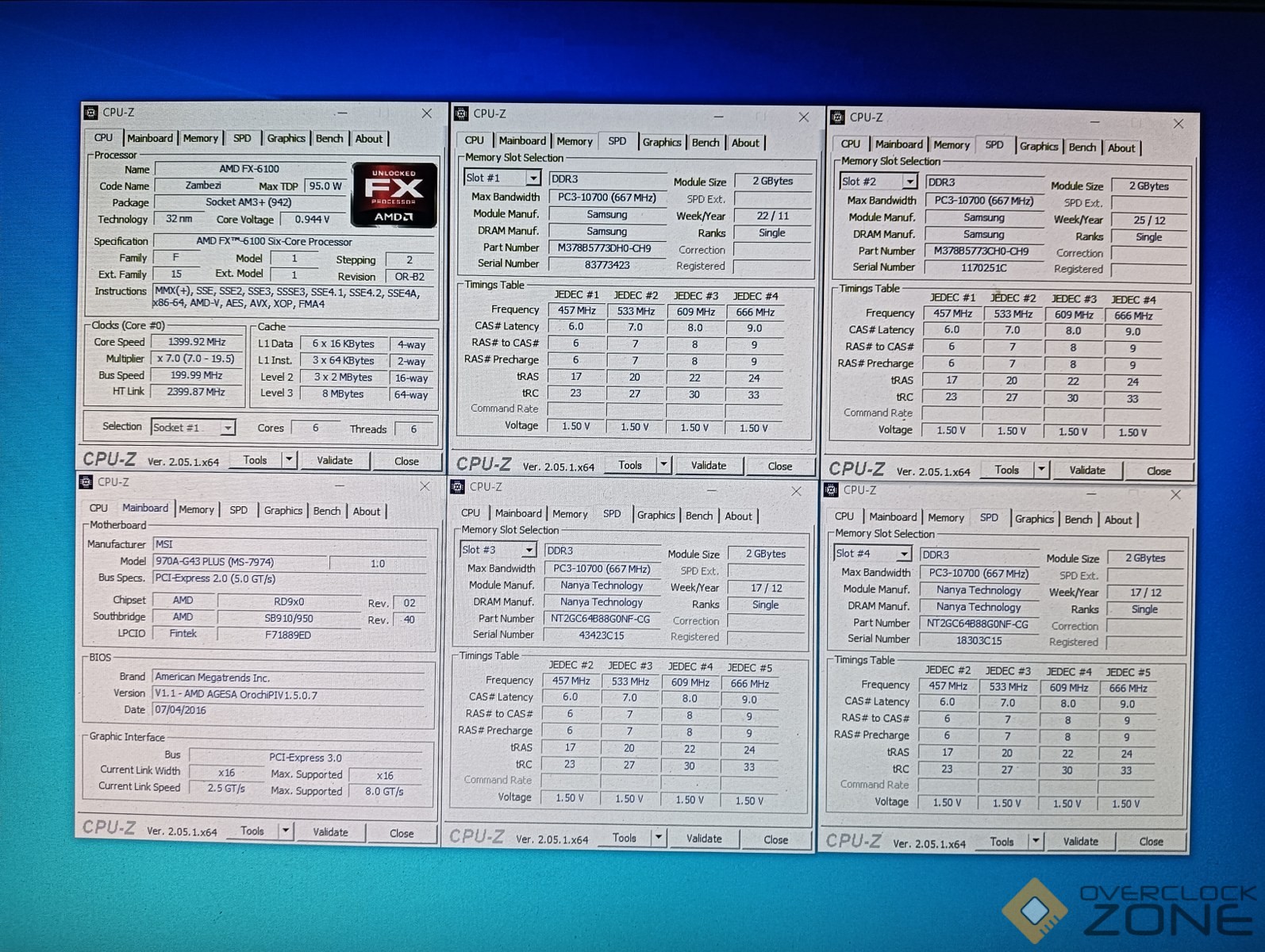Open the Memory tab in the FX-6100 processor window

(x=200, y=138)
